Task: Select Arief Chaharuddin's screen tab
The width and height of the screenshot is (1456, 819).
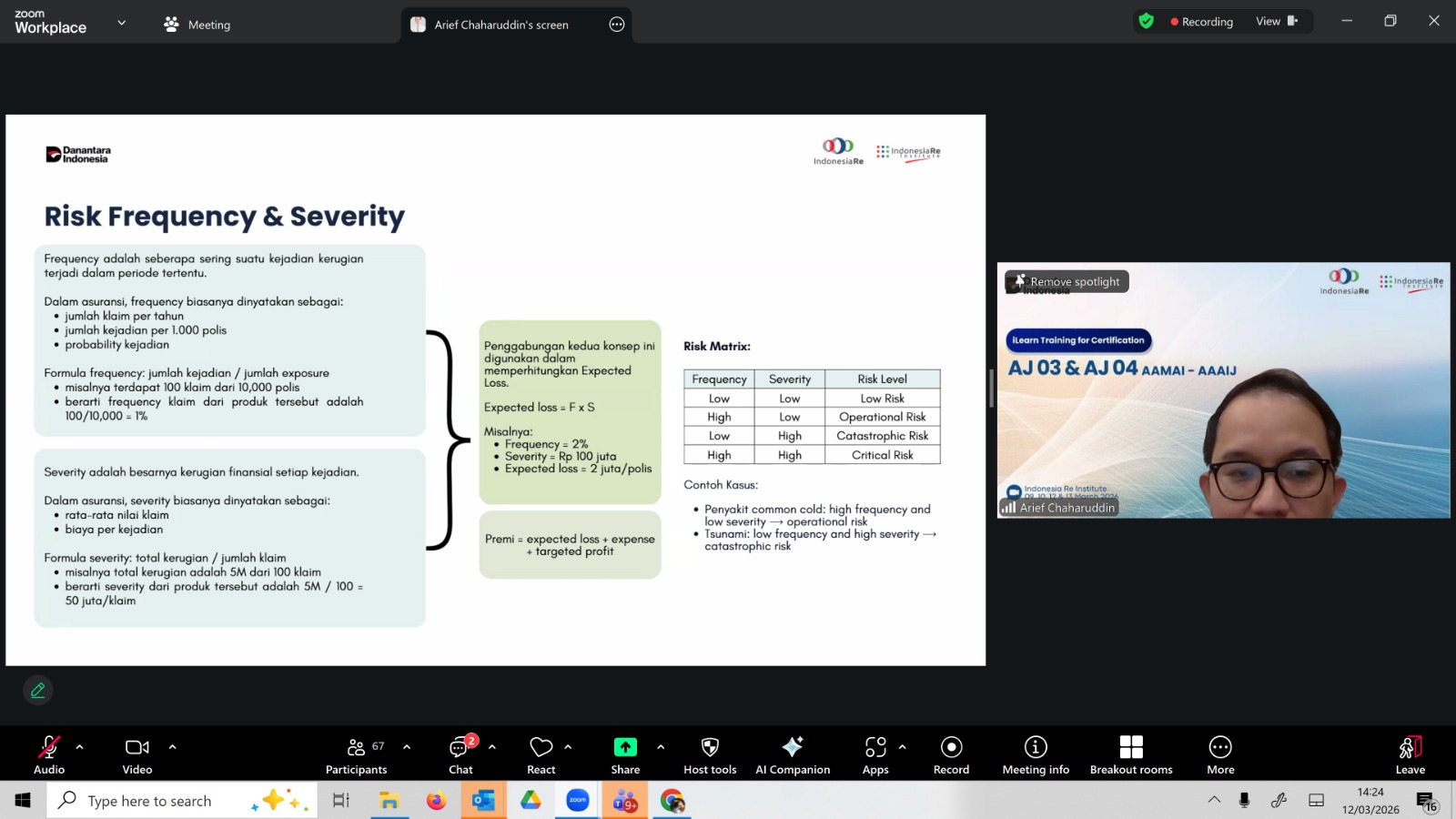Action: point(500,25)
